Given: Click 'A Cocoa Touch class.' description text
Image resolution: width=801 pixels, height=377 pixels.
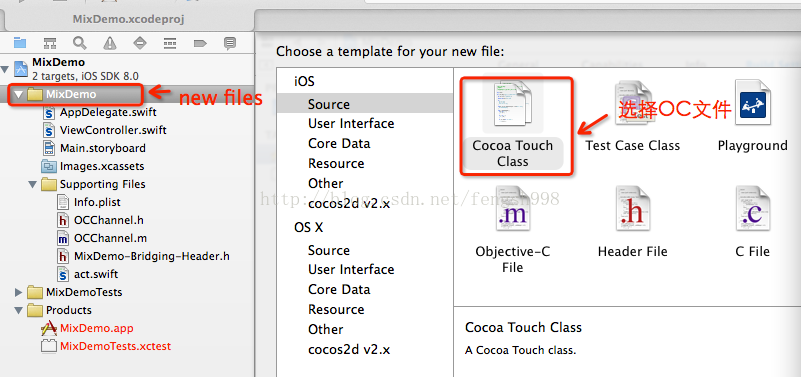Looking at the screenshot, I should click(521, 351).
